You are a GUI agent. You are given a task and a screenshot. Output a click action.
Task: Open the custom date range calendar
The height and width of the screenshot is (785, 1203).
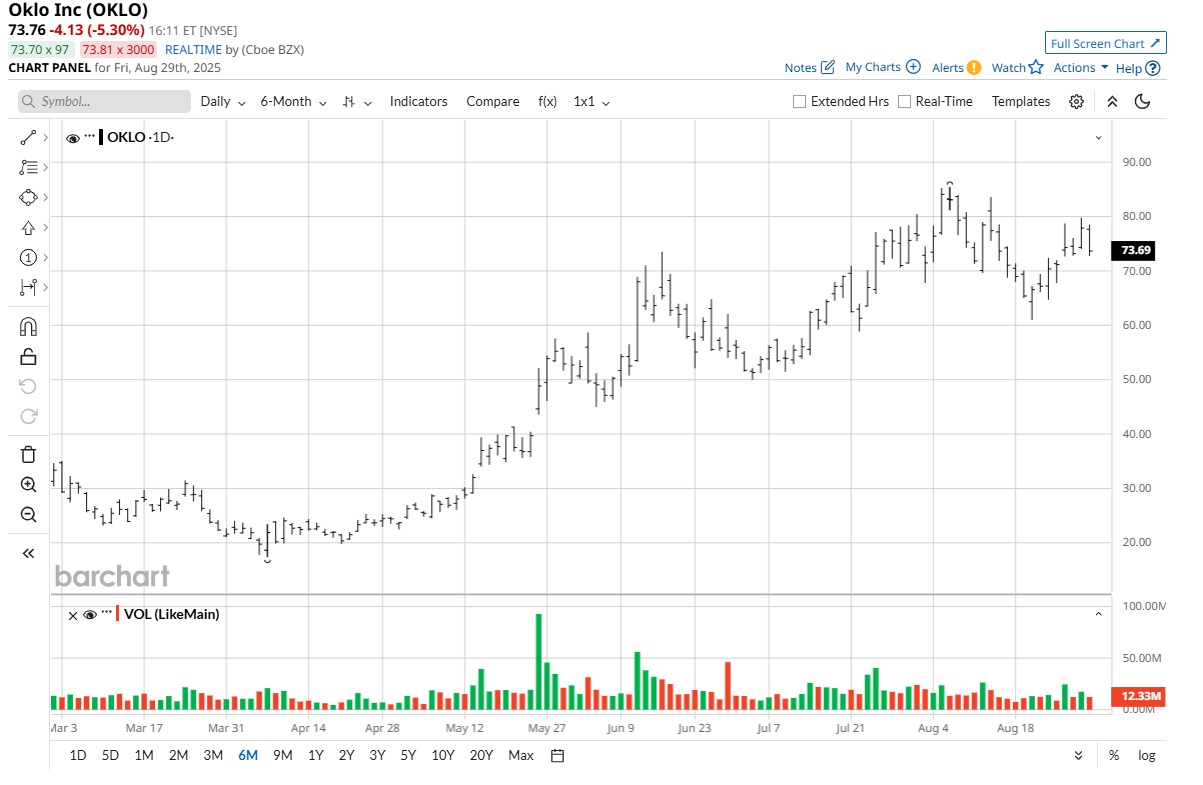558,755
